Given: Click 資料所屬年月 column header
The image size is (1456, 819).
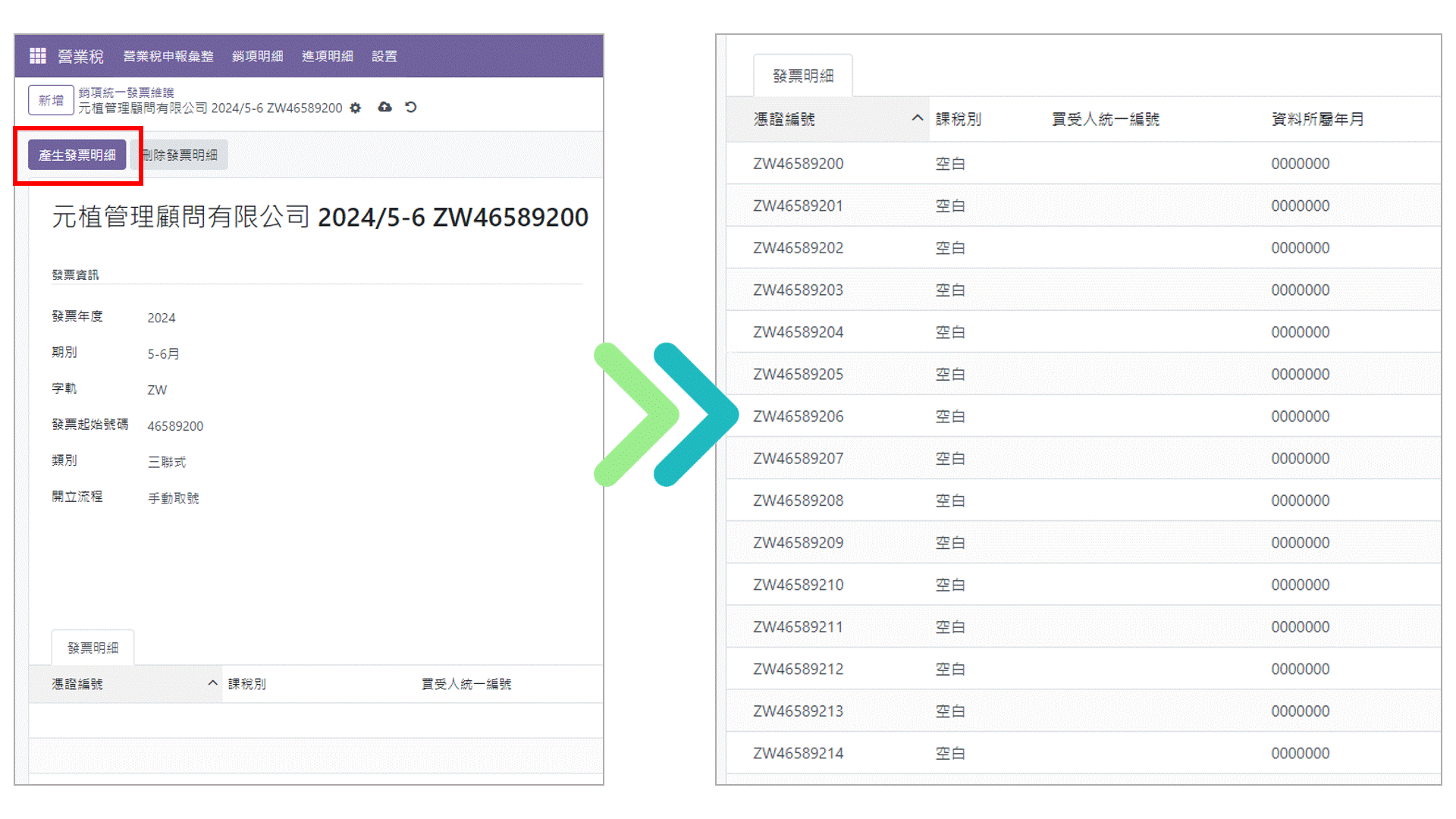Looking at the screenshot, I should [1318, 119].
